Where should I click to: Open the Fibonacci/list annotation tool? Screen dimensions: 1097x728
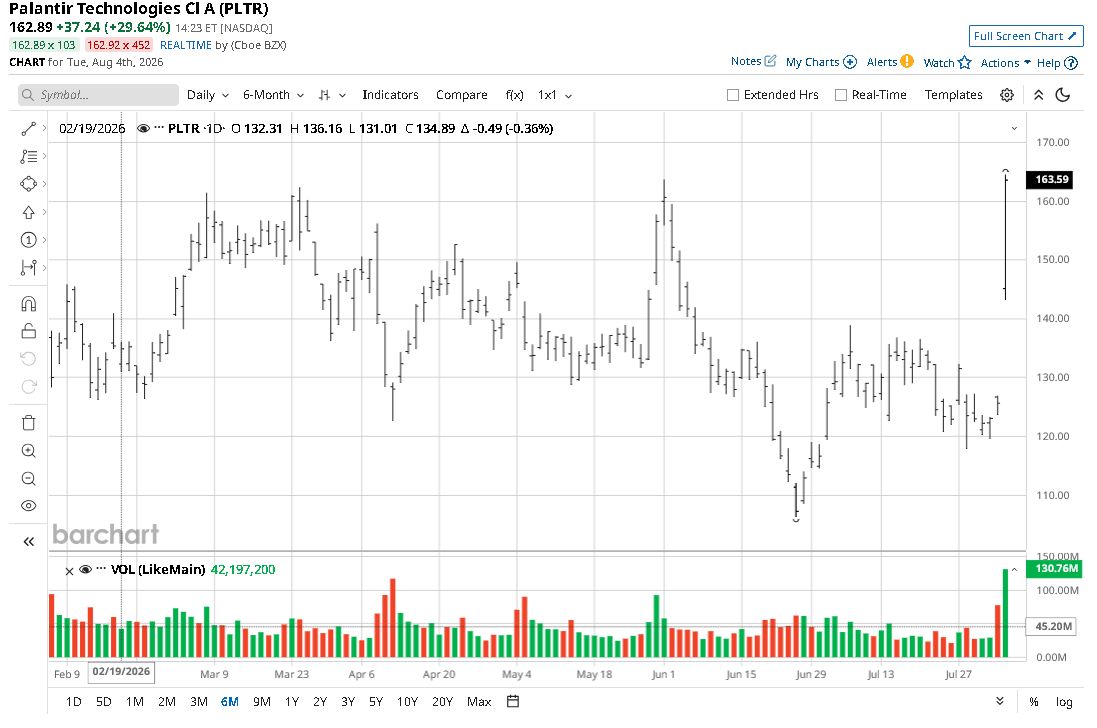(x=28, y=157)
